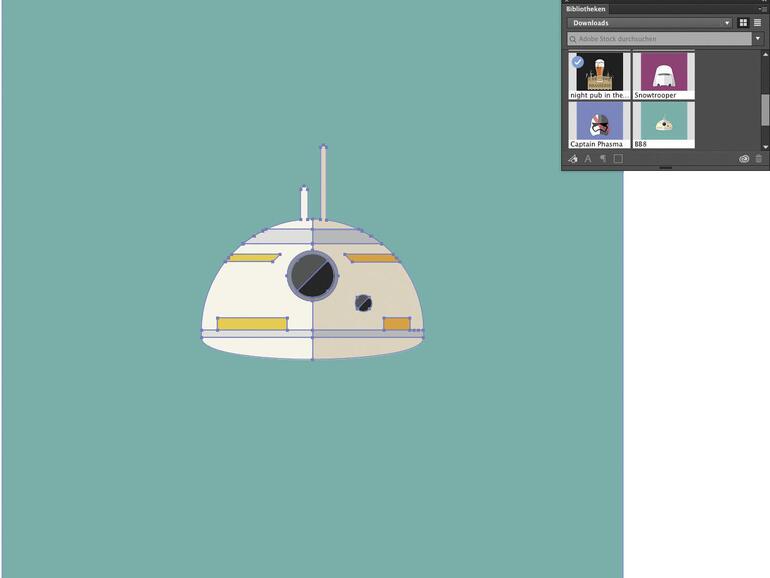This screenshot has height=578, width=770.
Task: Click the Adobe Stock search field
Action: pos(660,39)
